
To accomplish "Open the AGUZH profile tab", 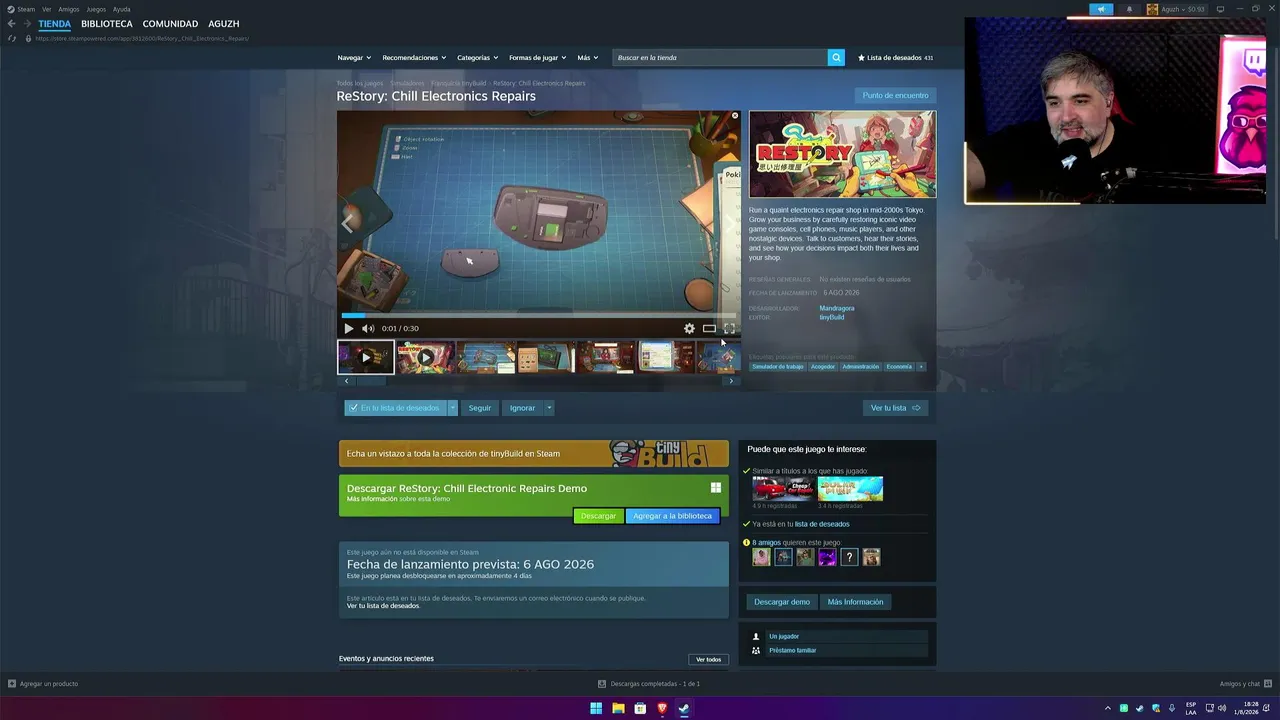I will [x=224, y=24].
